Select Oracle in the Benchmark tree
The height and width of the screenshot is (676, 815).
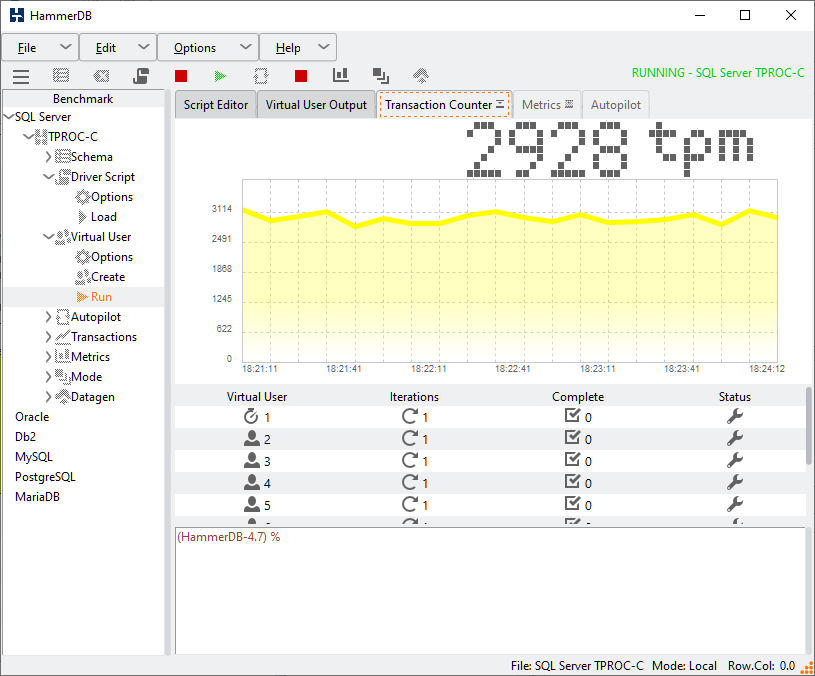(32, 417)
